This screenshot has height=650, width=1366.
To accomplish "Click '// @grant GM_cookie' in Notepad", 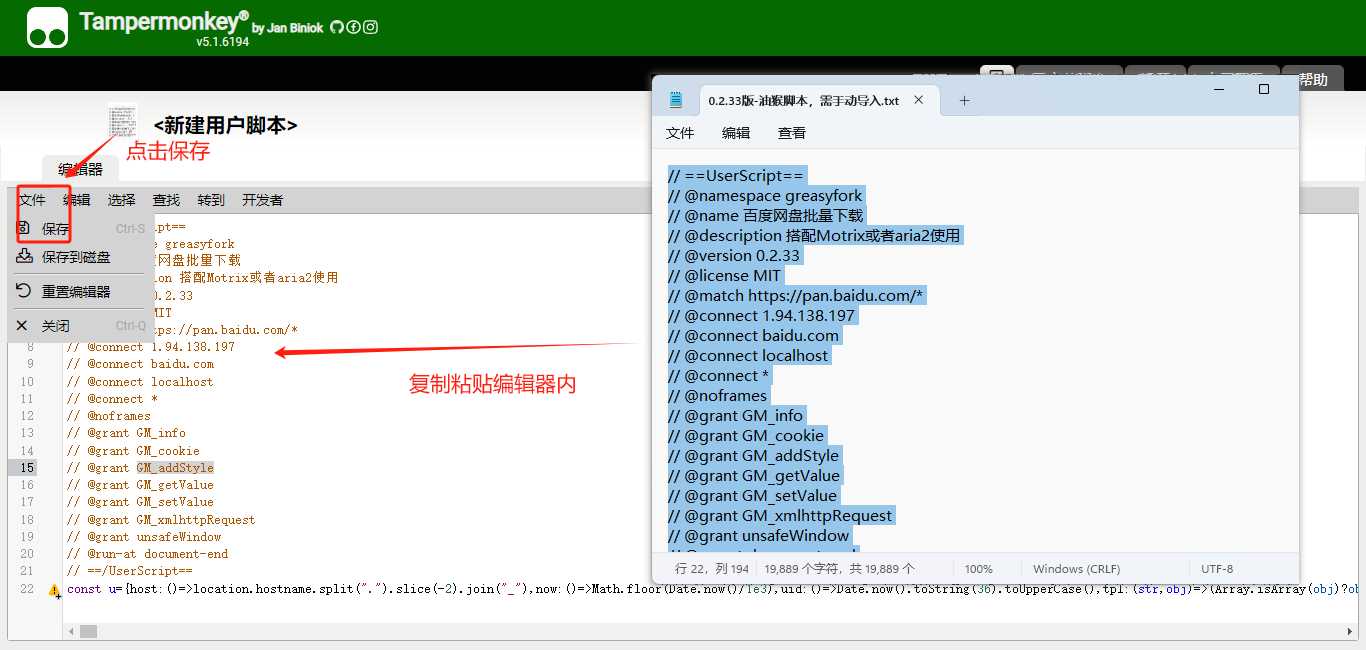I will (746, 436).
